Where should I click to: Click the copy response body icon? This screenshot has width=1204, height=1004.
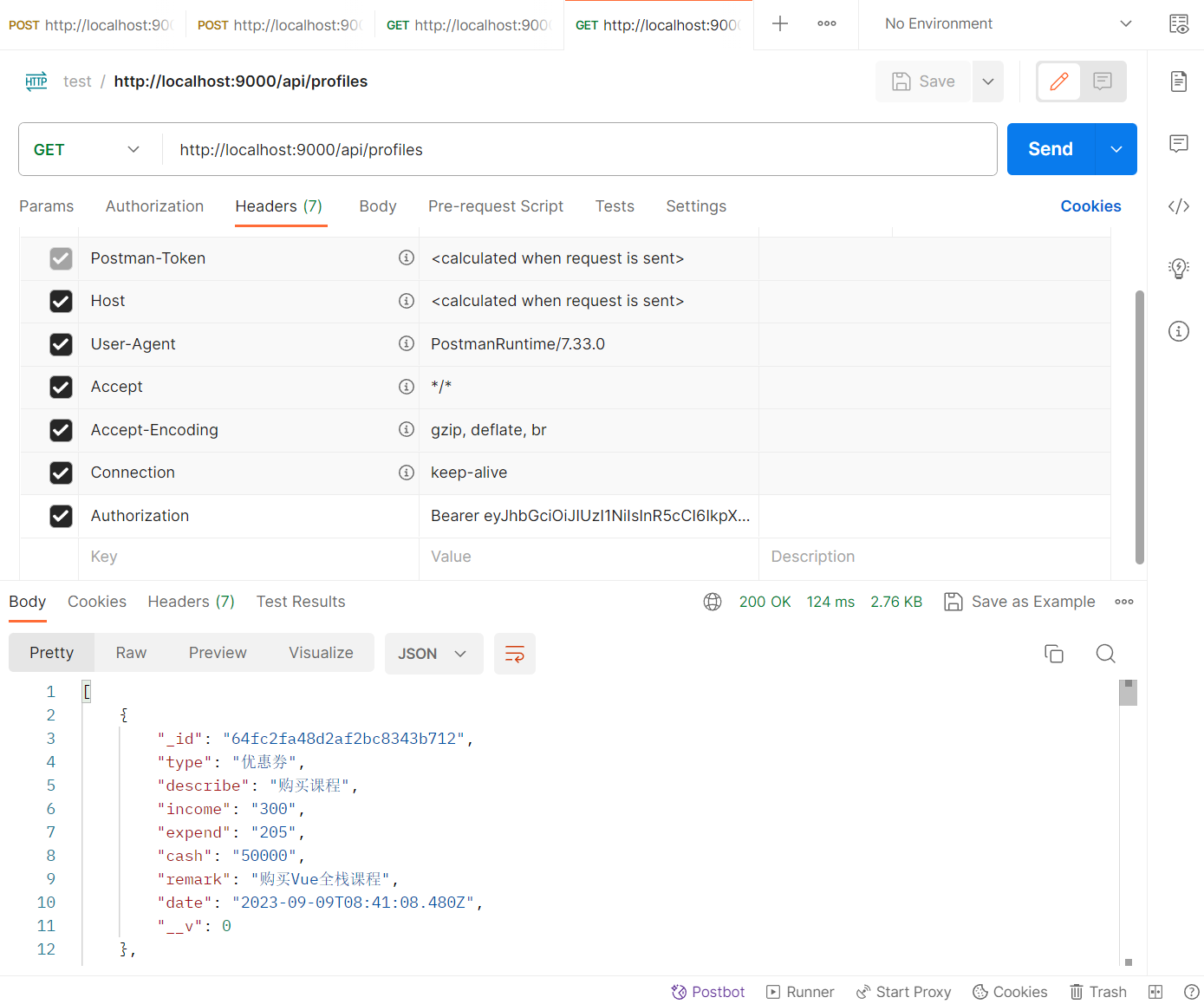[1053, 654]
